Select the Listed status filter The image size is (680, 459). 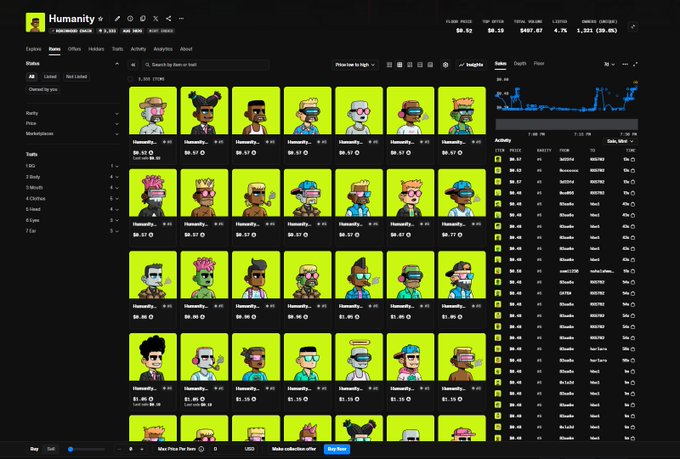point(50,77)
